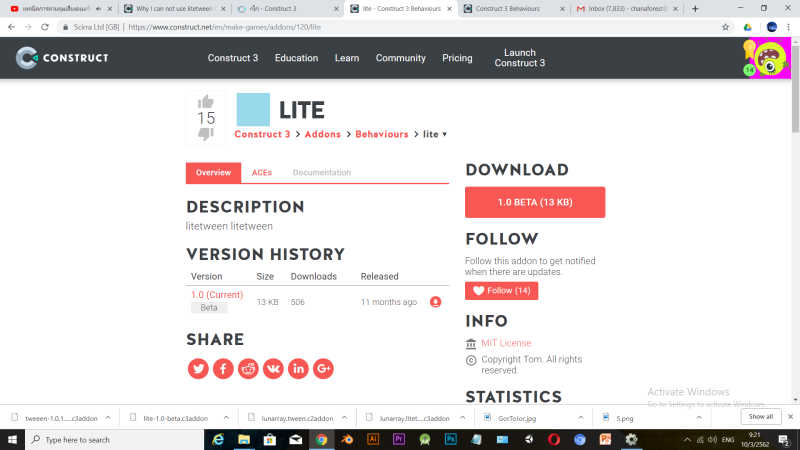Open File Explorer from the taskbar

(244, 439)
